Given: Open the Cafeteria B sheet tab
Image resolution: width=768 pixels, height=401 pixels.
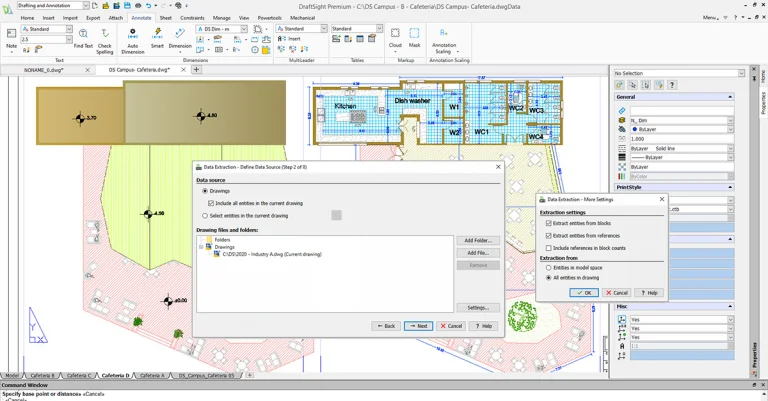Looking at the screenshot, I should pos(42,375).
